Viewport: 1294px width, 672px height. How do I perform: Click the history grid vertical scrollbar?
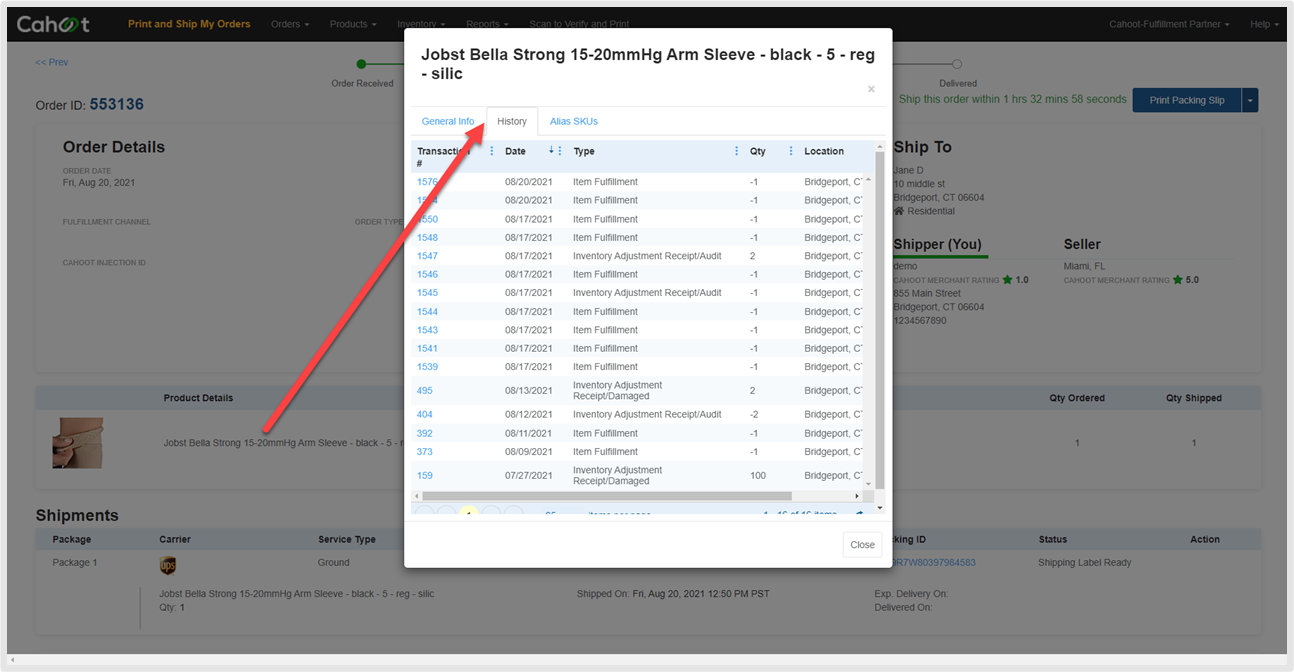(x=868, y=332)
